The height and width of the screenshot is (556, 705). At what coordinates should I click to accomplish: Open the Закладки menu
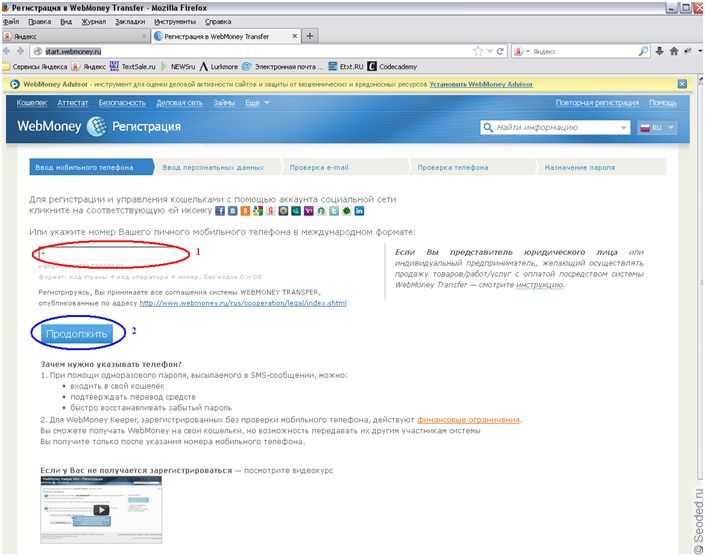point(130,22)
